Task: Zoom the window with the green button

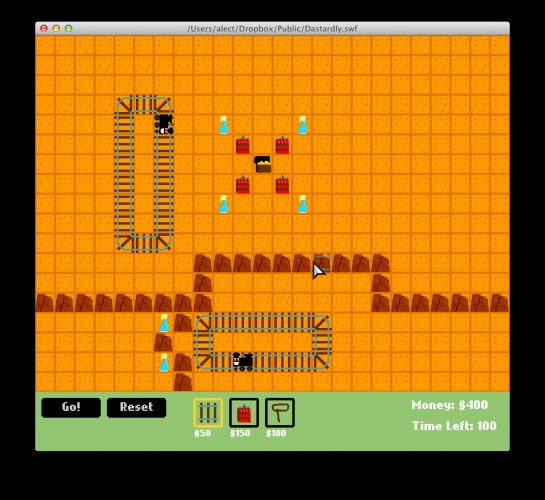Action: 69,28
